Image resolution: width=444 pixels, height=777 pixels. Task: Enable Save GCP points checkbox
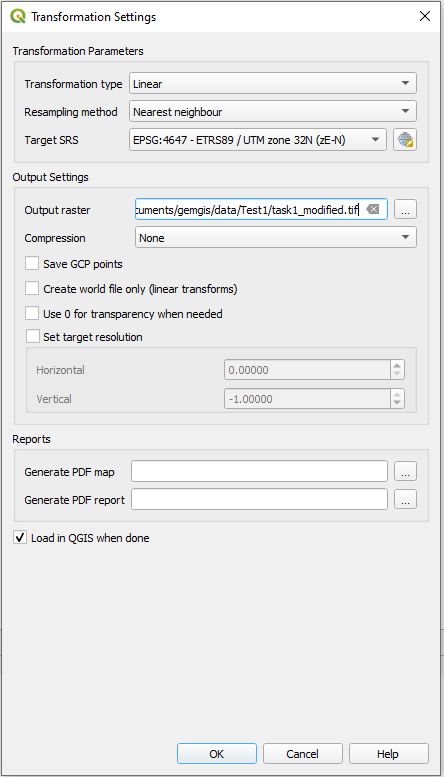pos(32,264)
